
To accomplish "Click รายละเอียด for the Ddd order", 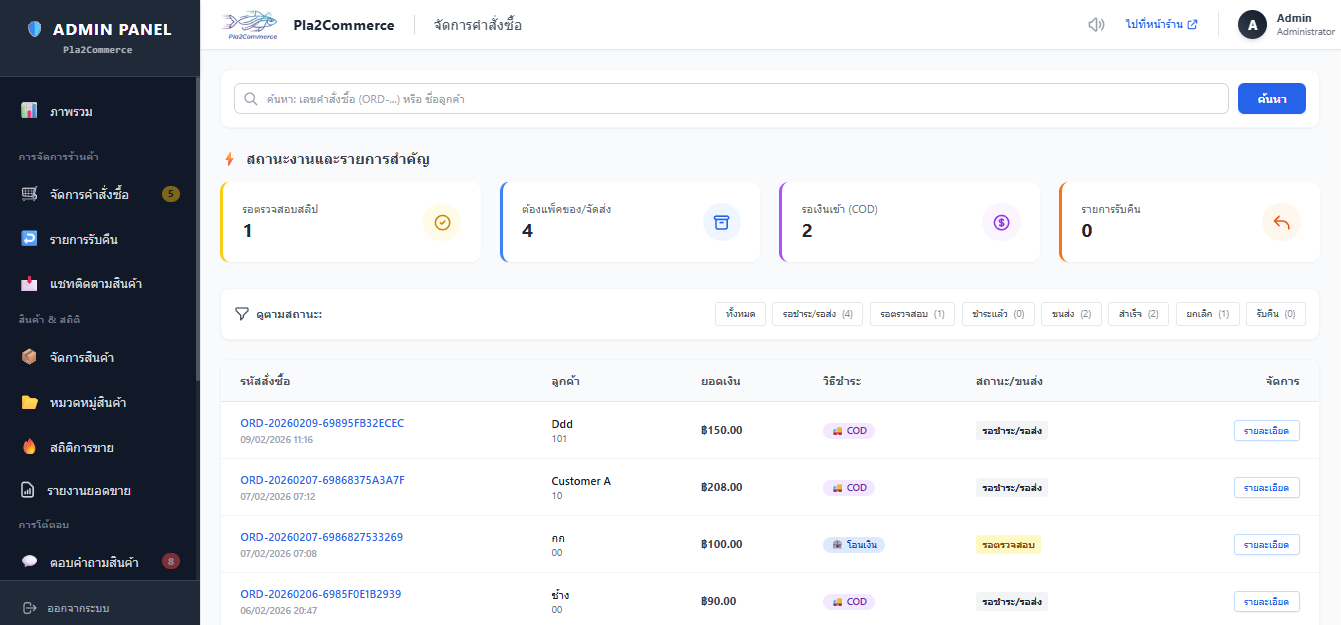I will [1266, 431].
